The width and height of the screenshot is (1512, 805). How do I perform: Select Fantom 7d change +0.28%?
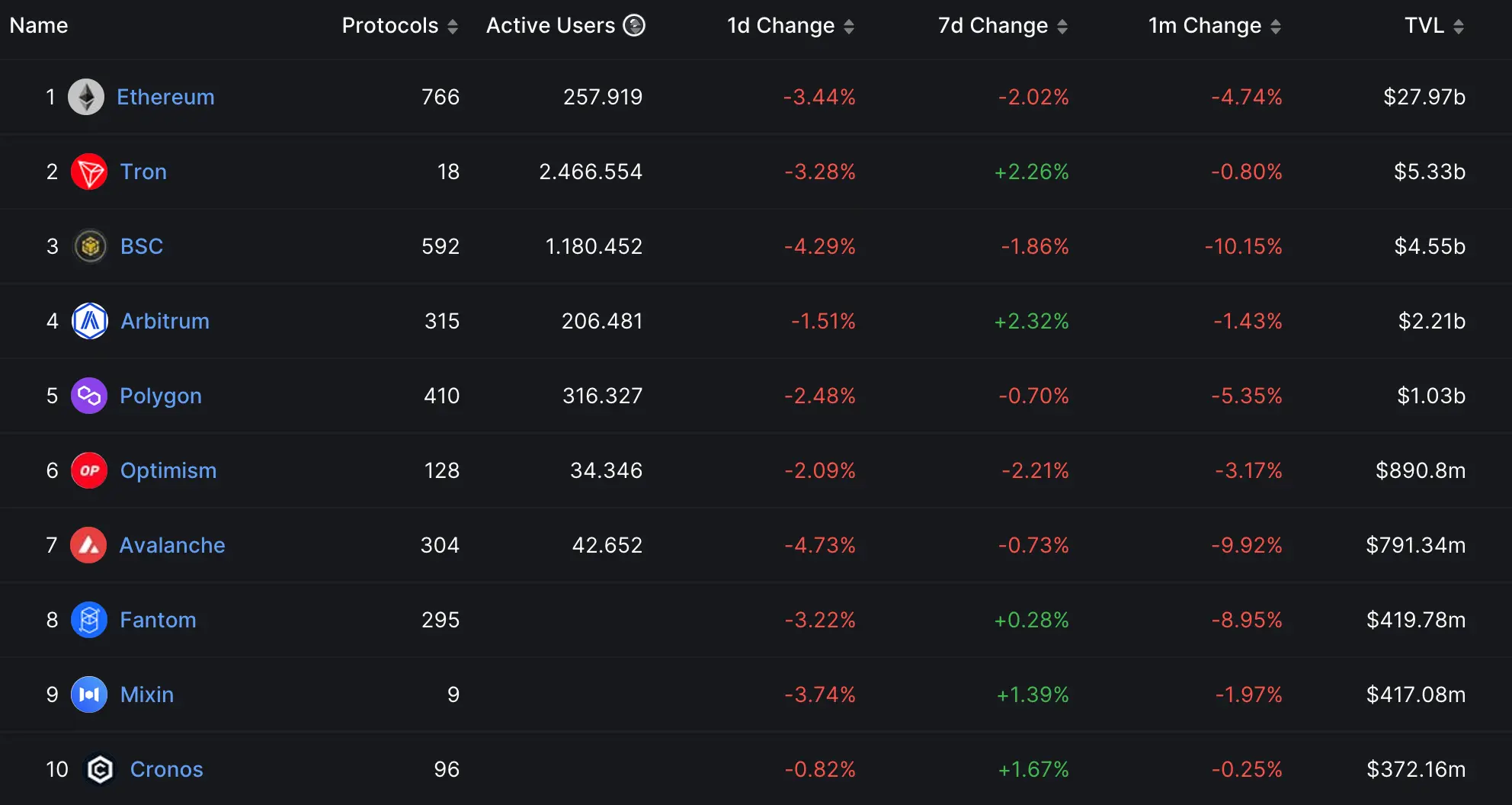pyautogui.click(x=1032, y=620)
